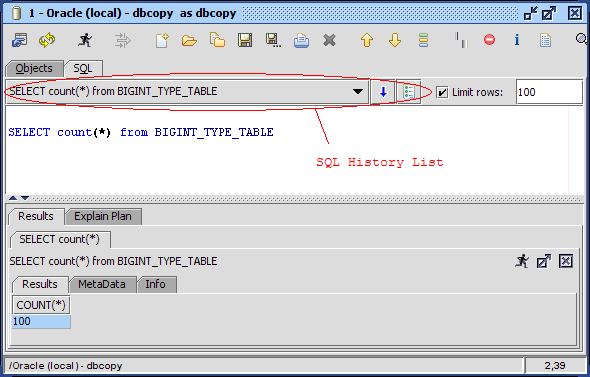
Task: Select the result cell showing 100
Action: tap(41, 322)
